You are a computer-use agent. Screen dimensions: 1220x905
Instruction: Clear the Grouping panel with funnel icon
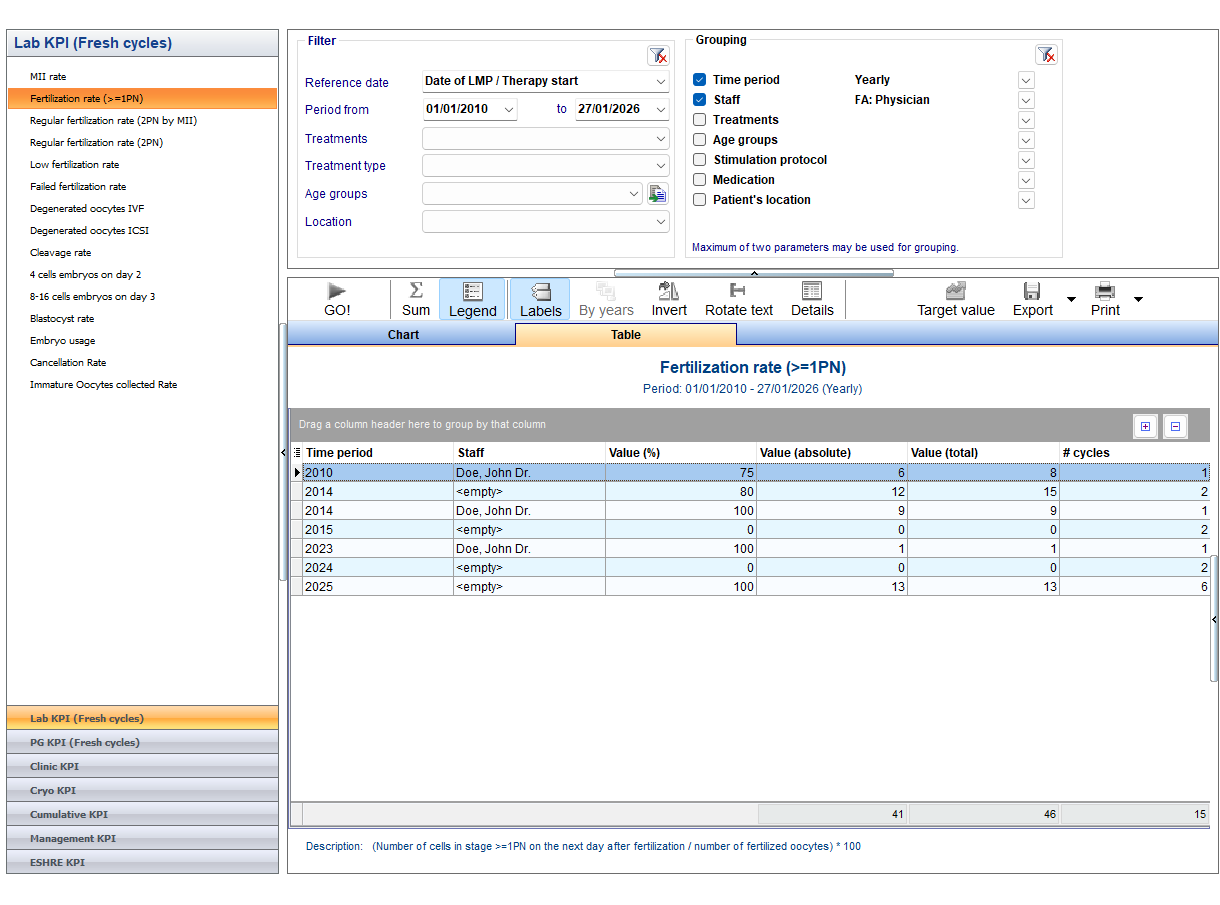pos(1045,55)
